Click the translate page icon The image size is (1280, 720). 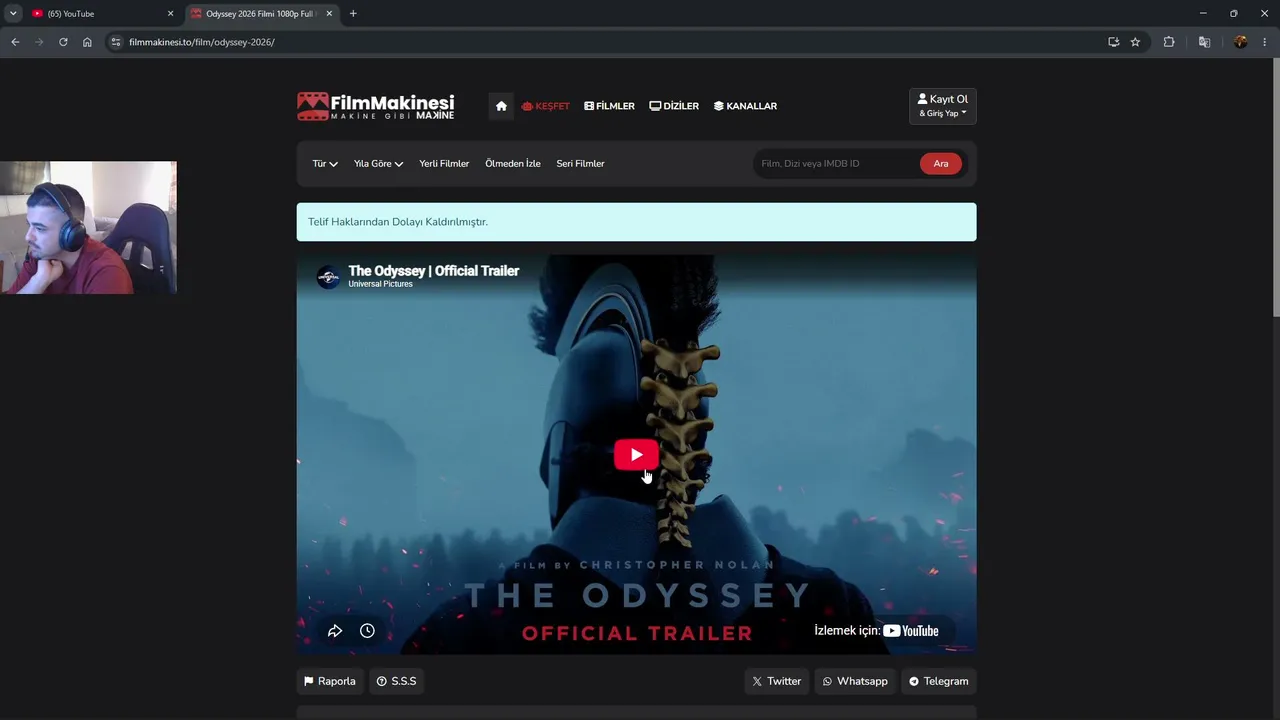[x=1204, y=42]
